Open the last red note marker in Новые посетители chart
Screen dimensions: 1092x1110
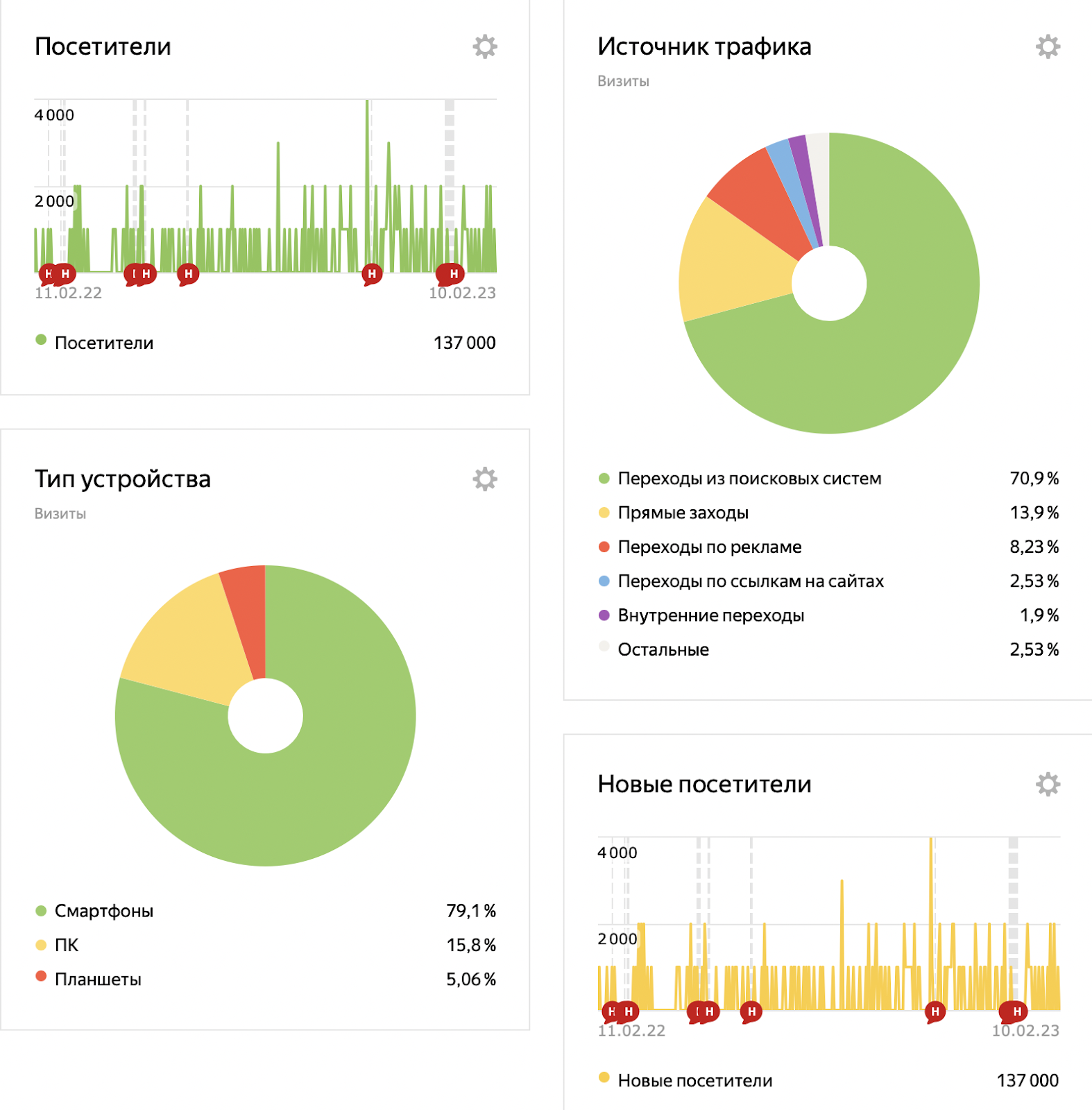coord(1016,1012)
